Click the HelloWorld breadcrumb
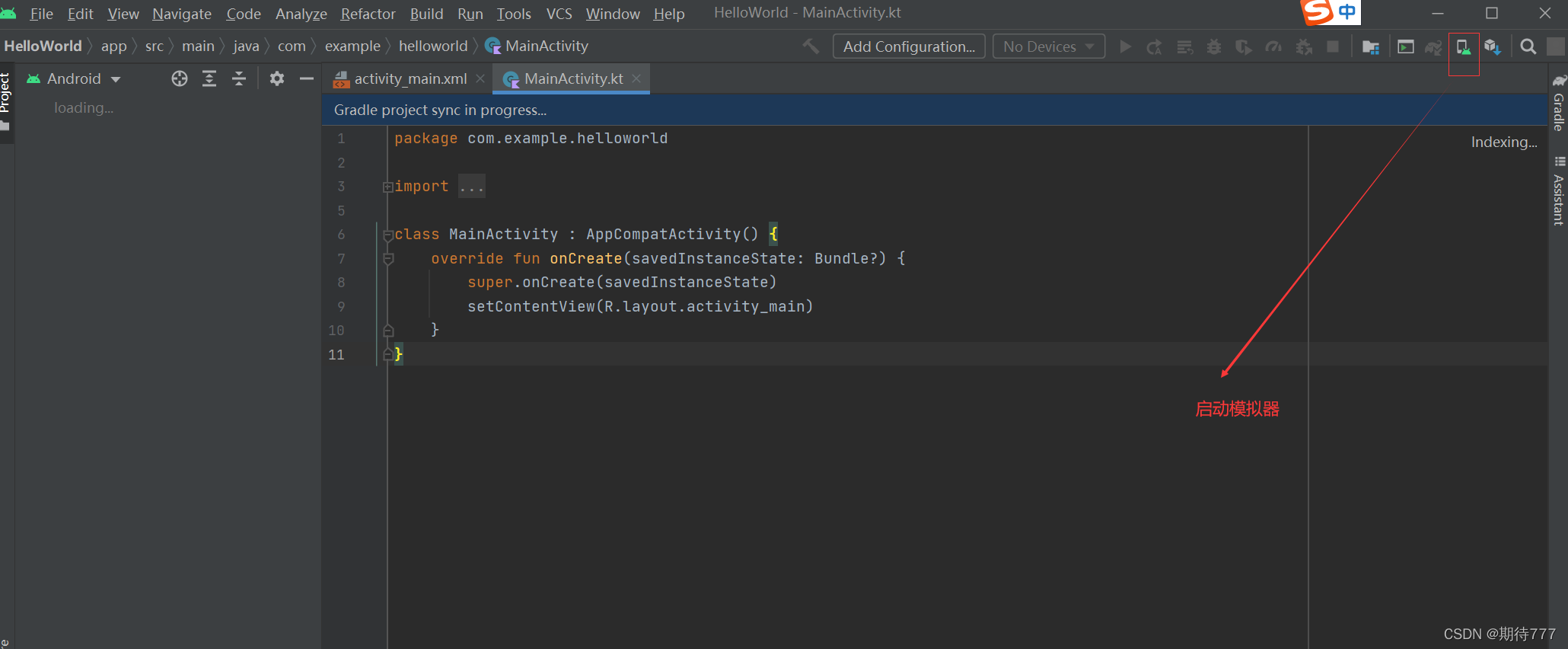The image size is (1568, 649). pyautogui.click(x=43, y=46)
